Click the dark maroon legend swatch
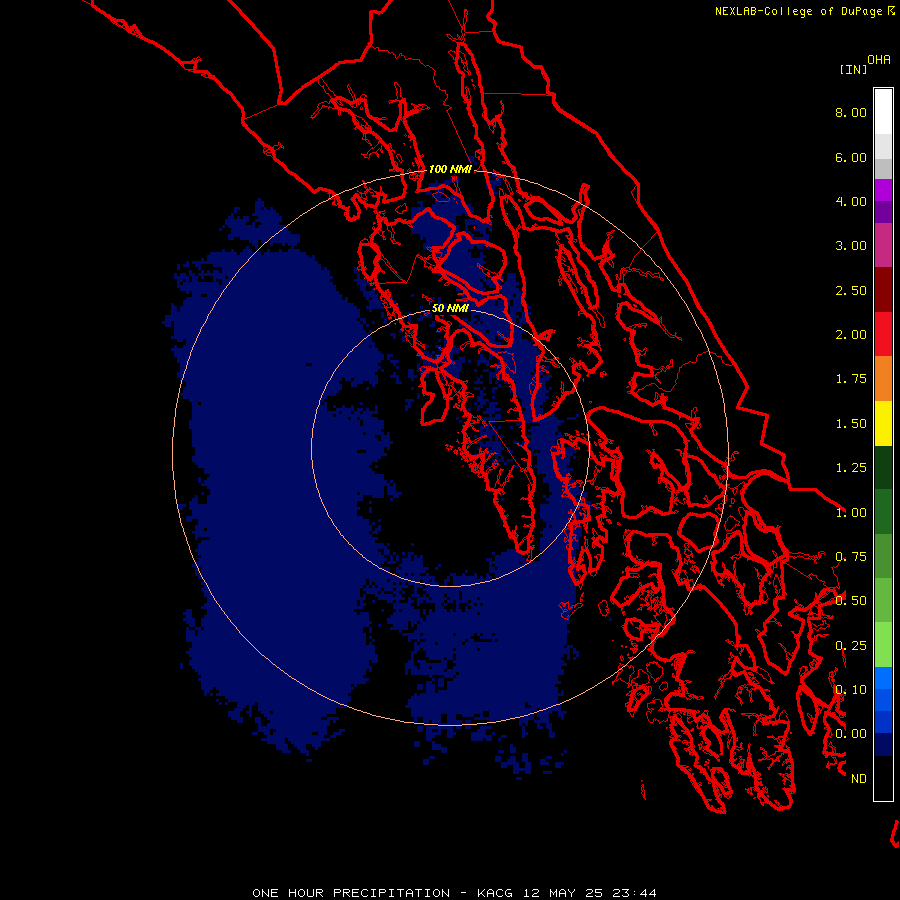Viewport: 900px width, 900px height. point(883,290)
